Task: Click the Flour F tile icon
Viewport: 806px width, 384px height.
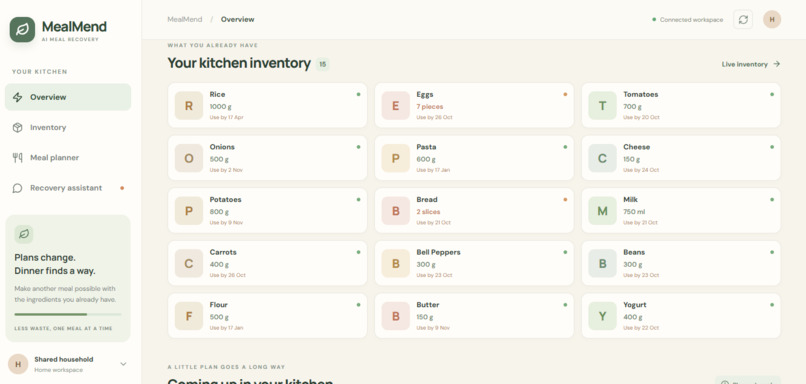Action: (189, 316)
